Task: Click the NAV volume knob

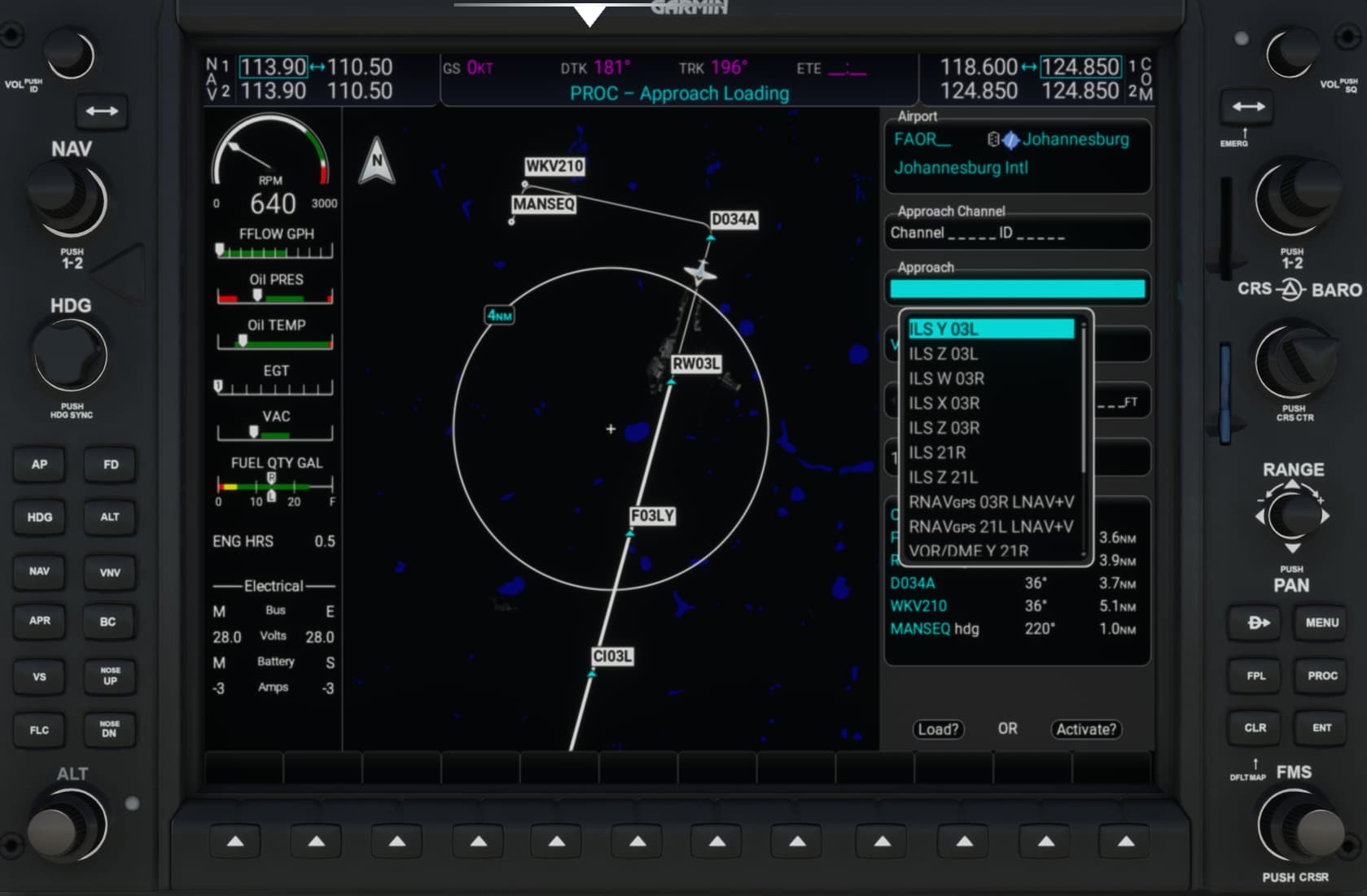Action: pos(68,54)
